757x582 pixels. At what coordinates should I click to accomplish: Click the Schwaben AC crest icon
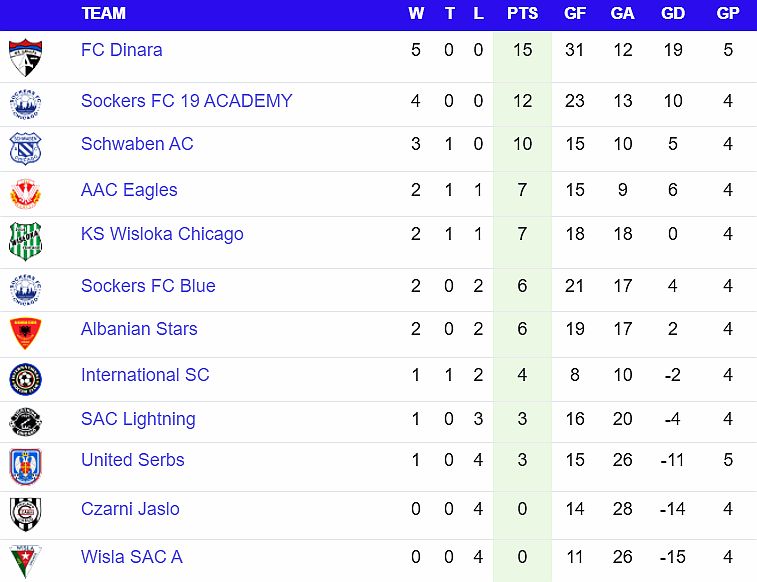(x=24, y=148)
